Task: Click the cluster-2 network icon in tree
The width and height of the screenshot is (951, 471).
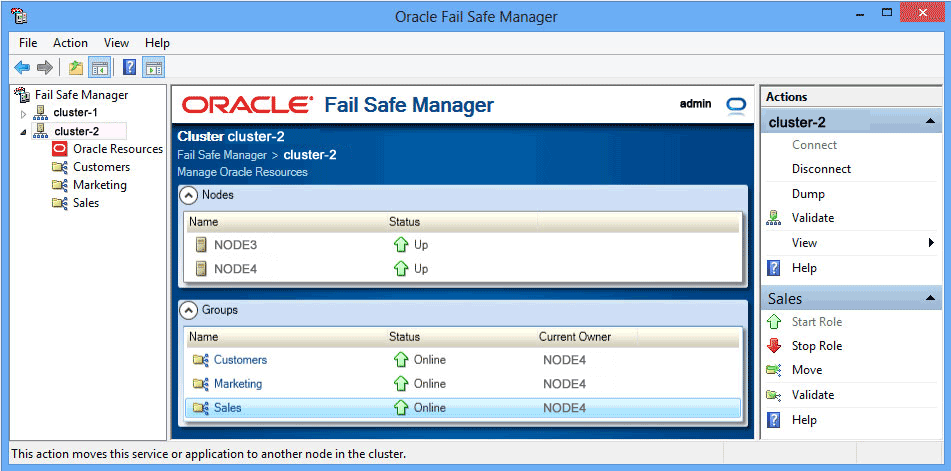Action: pyautogui.click(x=41, y=130)
